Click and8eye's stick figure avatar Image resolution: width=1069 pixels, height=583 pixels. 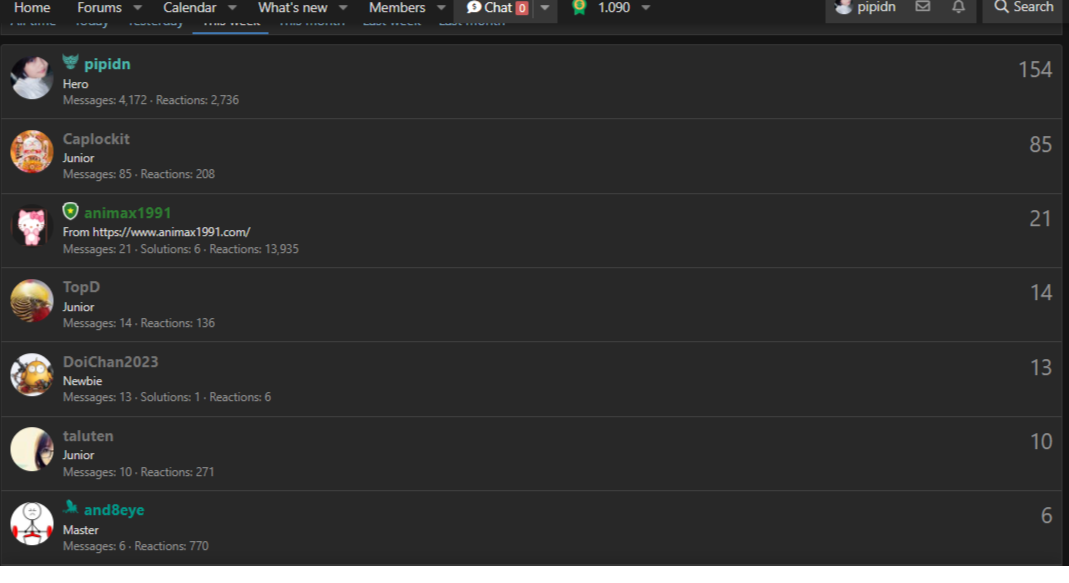point(31,523)
